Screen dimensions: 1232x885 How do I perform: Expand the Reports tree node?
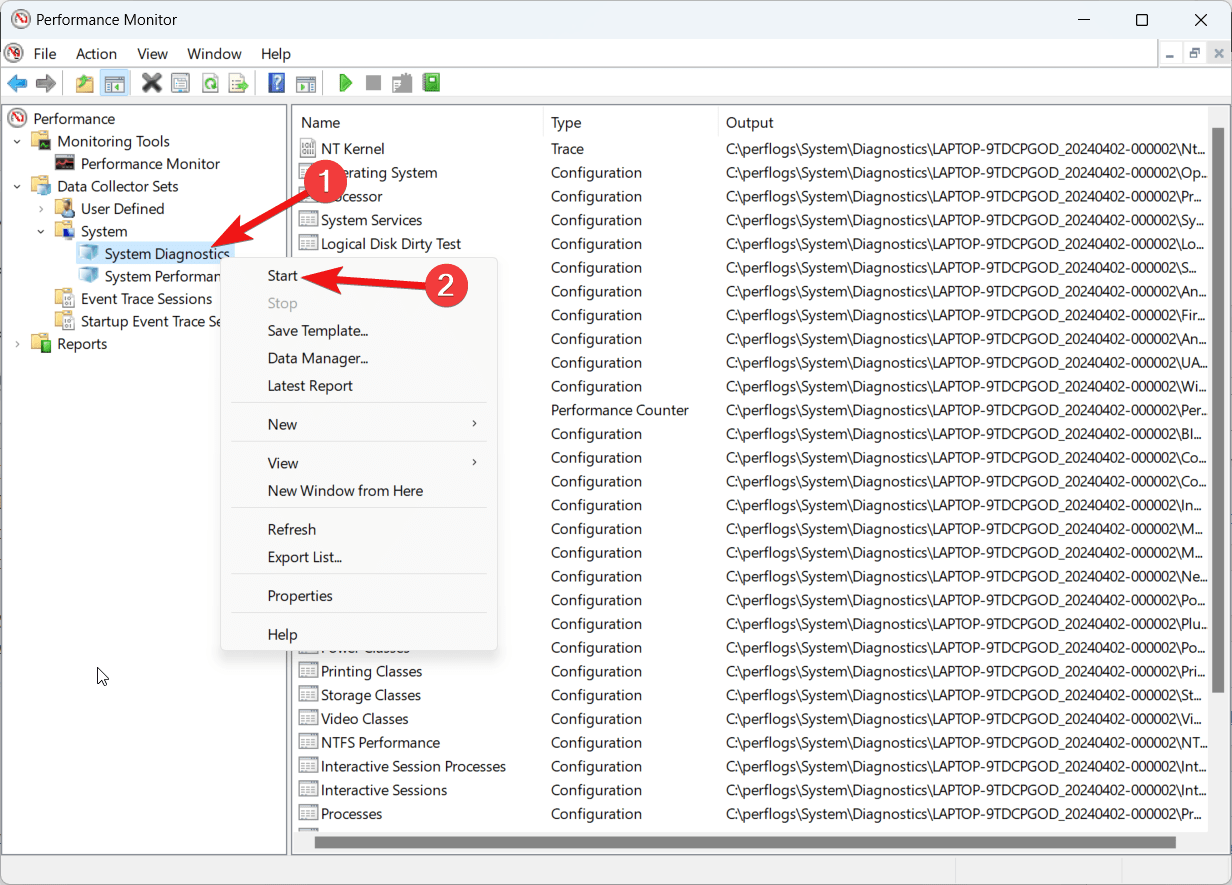pyautogui.click(x=17, y=344)
